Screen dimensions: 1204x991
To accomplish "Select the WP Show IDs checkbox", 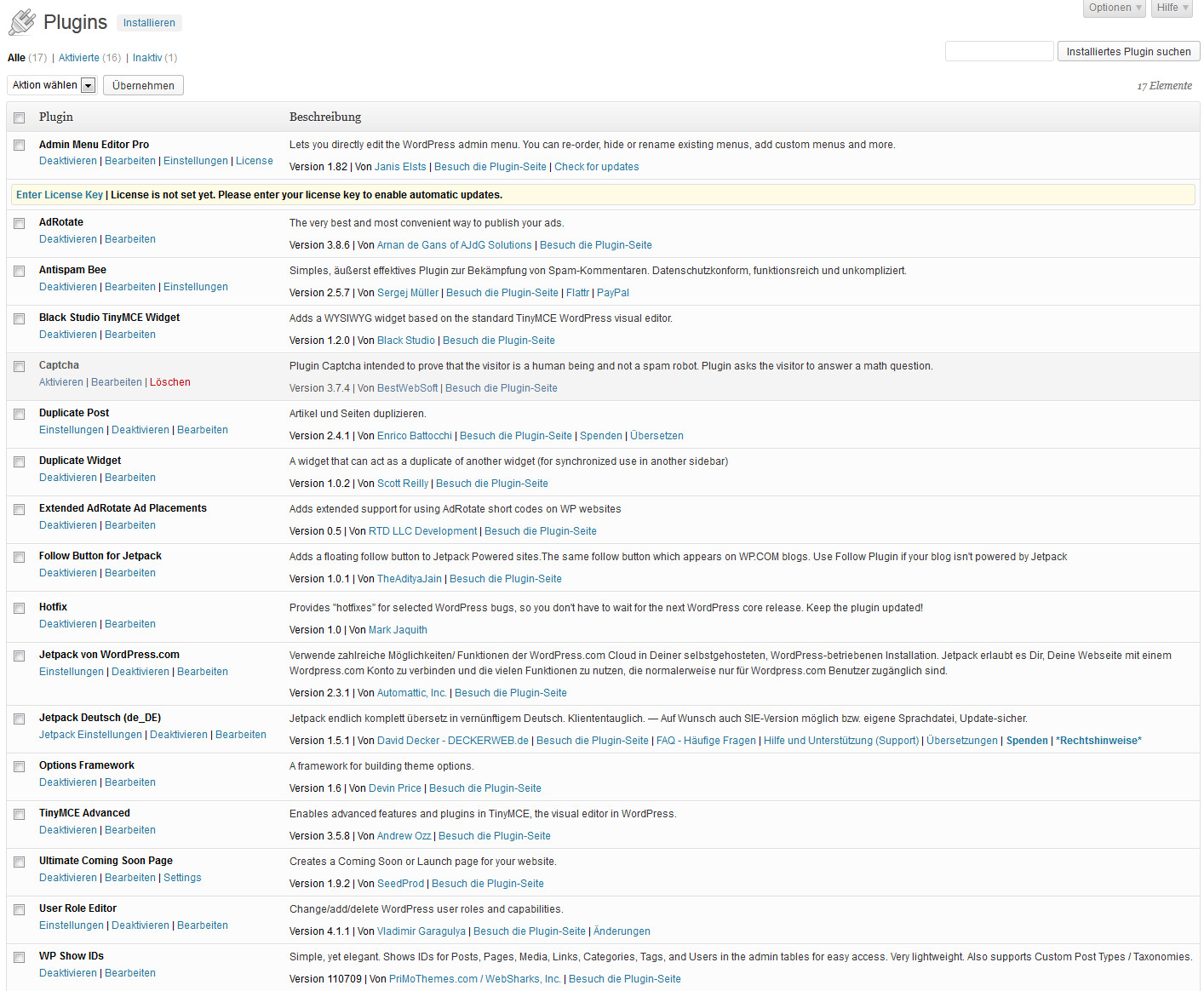I will pyautogui.click(x=19, y=957).
